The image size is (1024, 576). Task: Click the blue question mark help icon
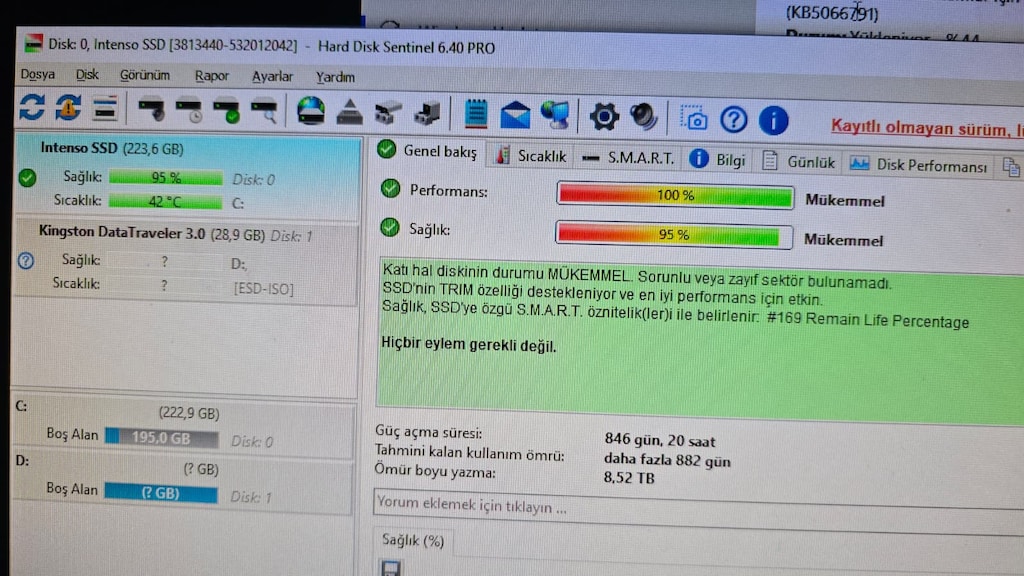tap(733, 120)
